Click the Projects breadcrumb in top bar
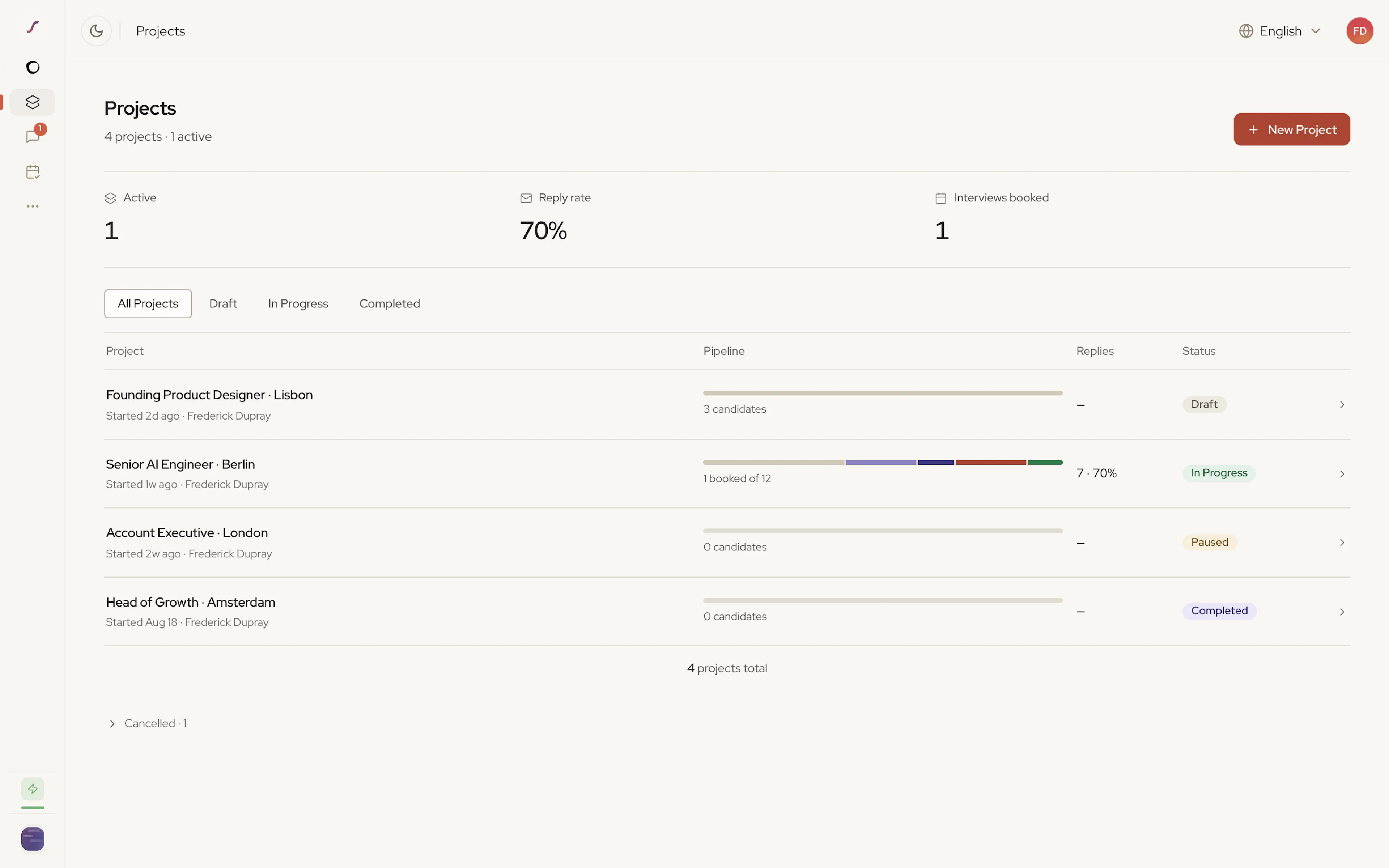The image size is (1389, 868). (160, 31)
